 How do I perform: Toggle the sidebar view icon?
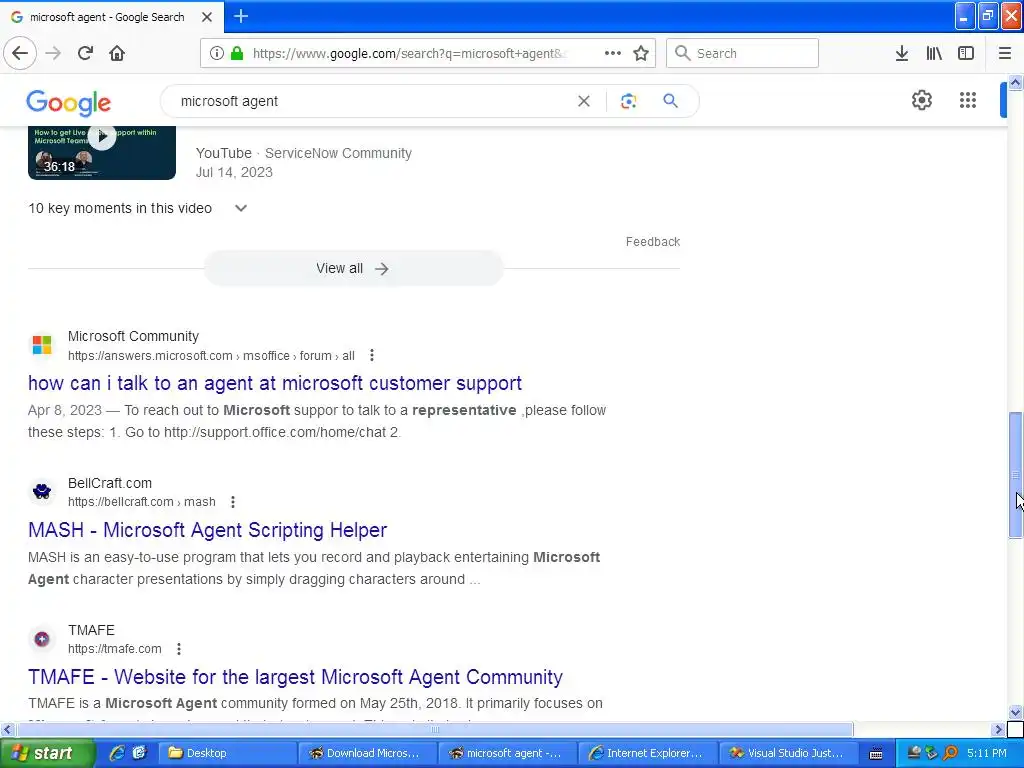click(x=965, y=53)
